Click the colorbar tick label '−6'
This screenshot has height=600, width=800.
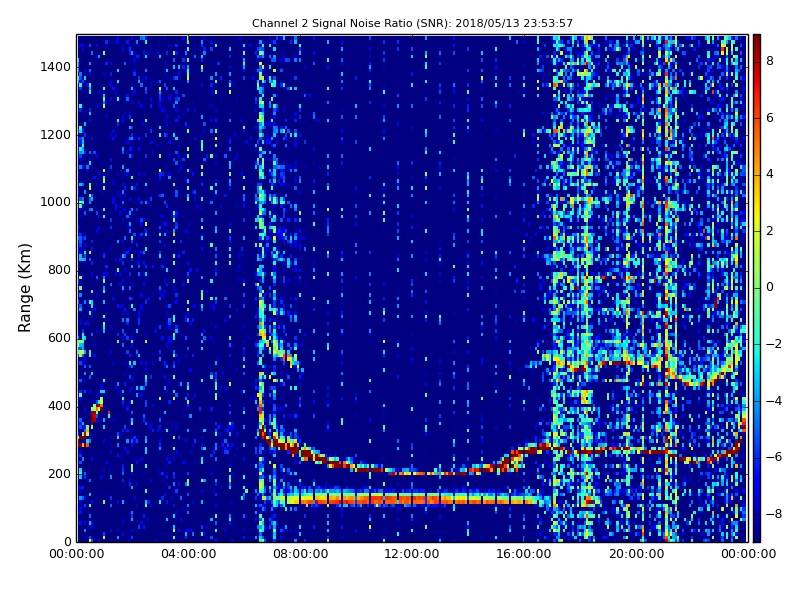(773, 457)
